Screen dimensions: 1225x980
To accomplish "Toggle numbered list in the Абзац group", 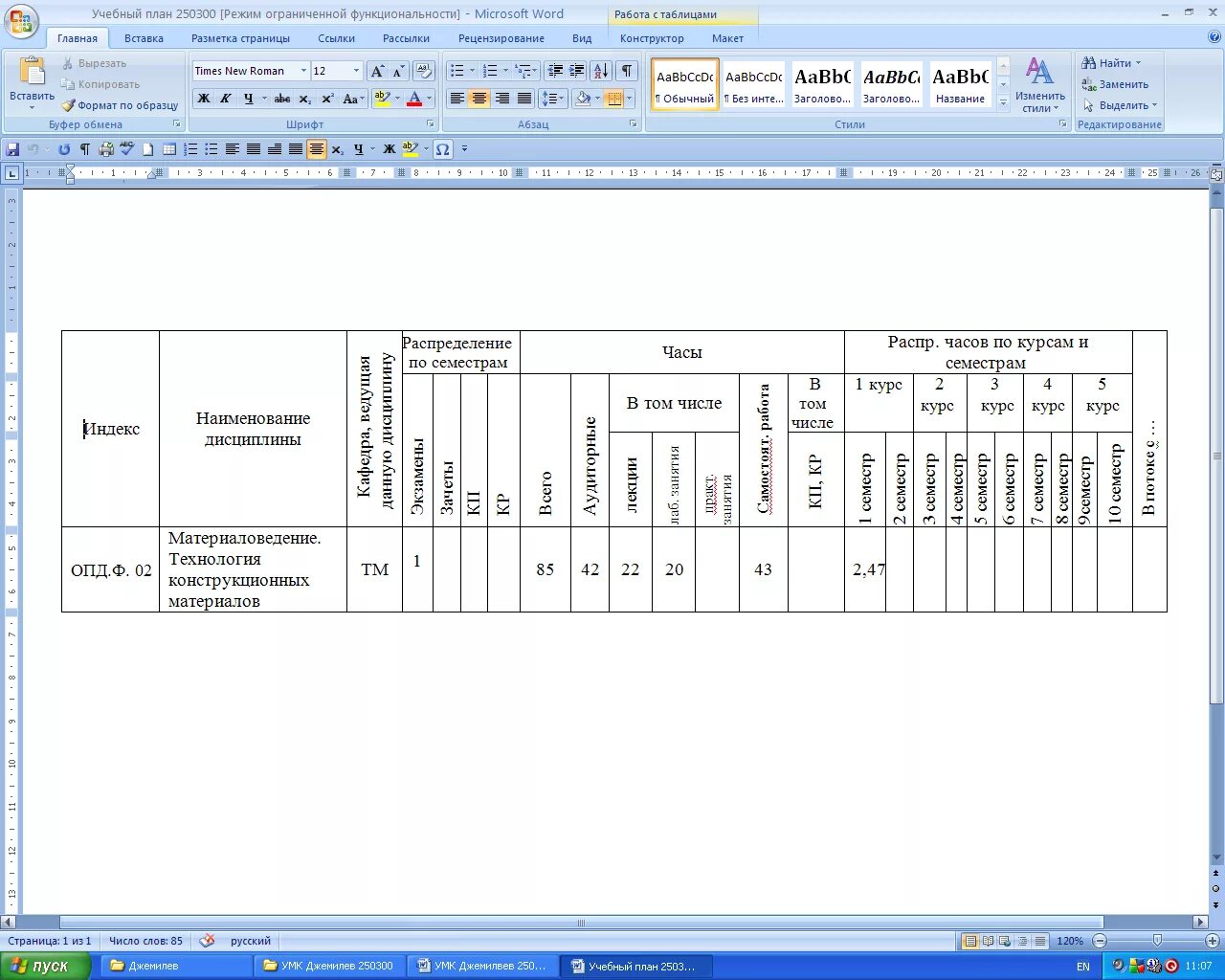I will 490,71.
